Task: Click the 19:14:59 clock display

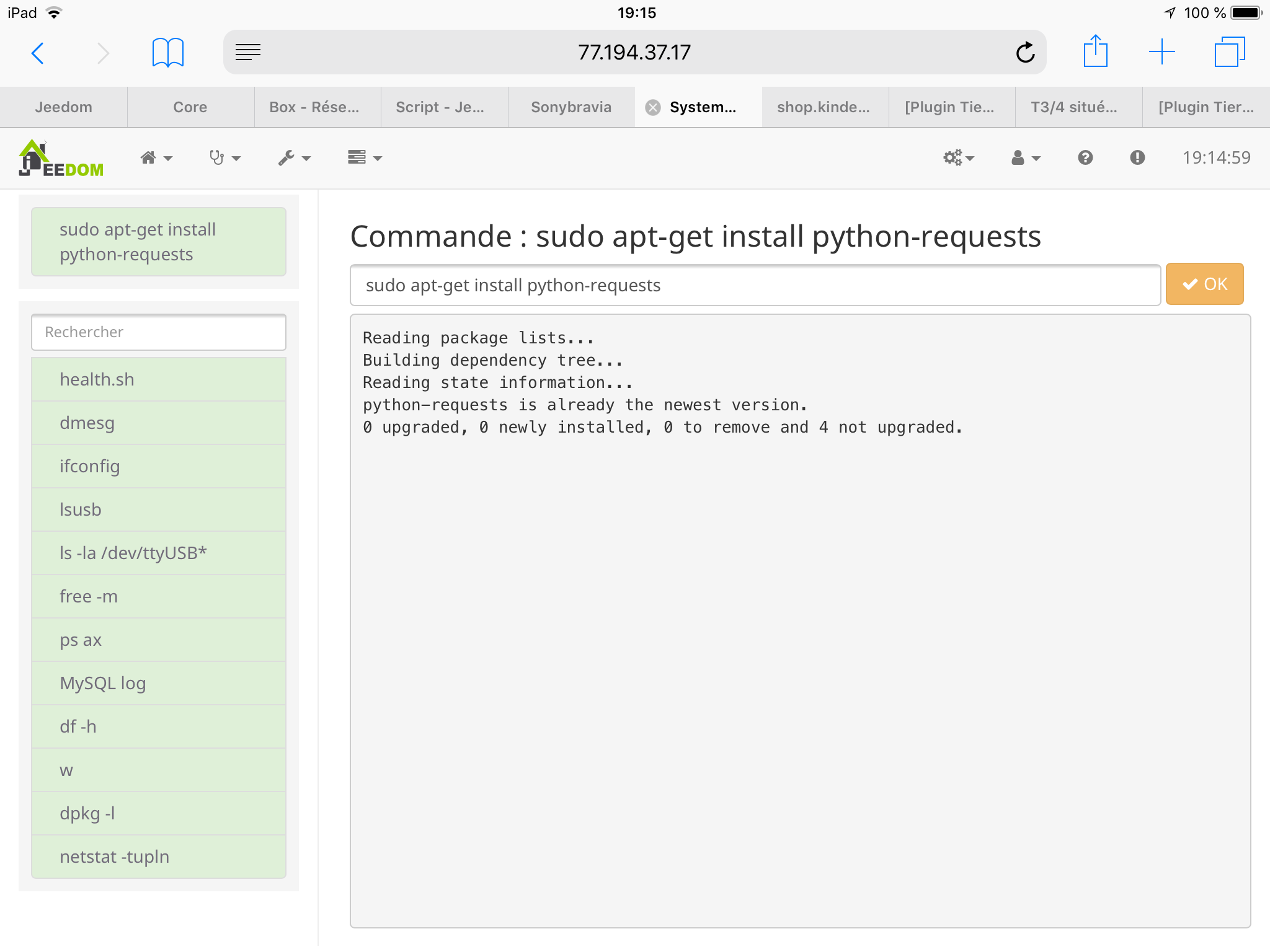Action: click(1216, 157)
